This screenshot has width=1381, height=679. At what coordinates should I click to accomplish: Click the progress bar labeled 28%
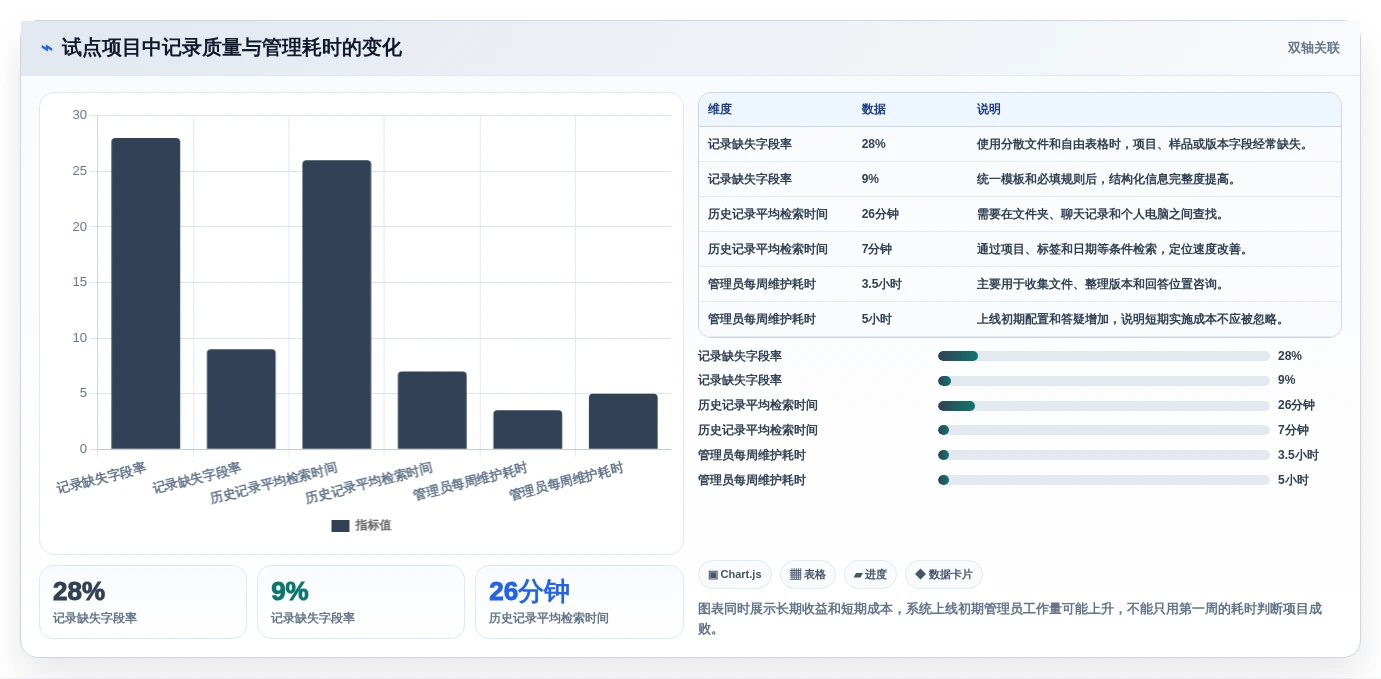click(x=1104, y=356)
